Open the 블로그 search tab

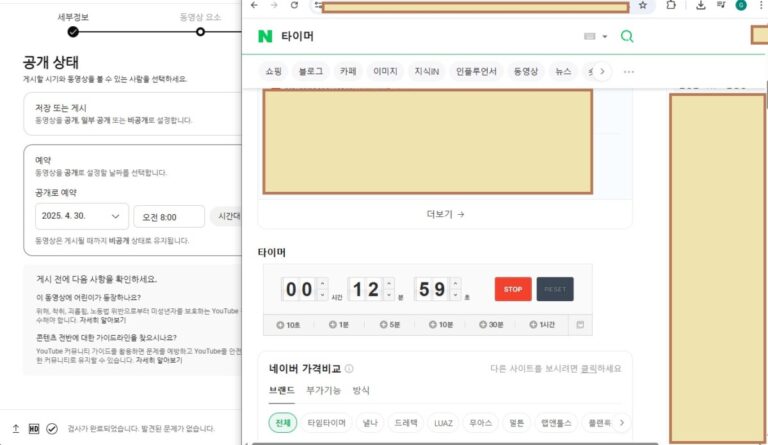click(311, 71)
